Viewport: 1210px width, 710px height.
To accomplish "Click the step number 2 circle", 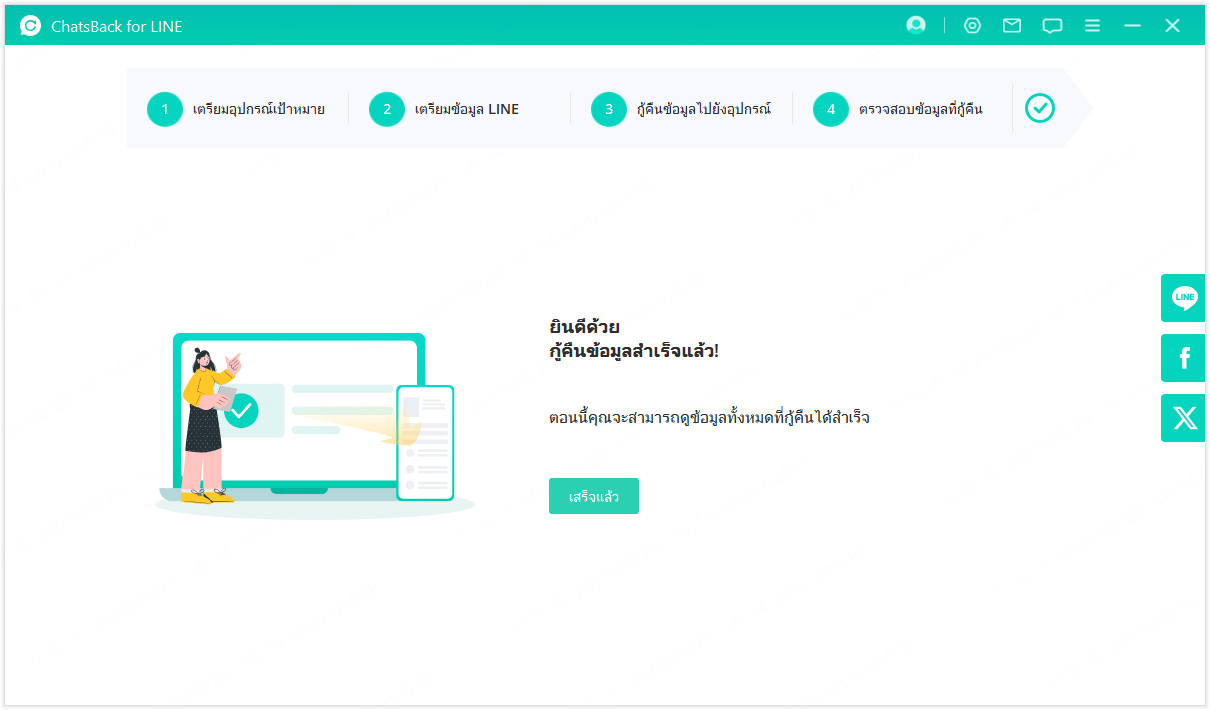I will pos(387,109).
